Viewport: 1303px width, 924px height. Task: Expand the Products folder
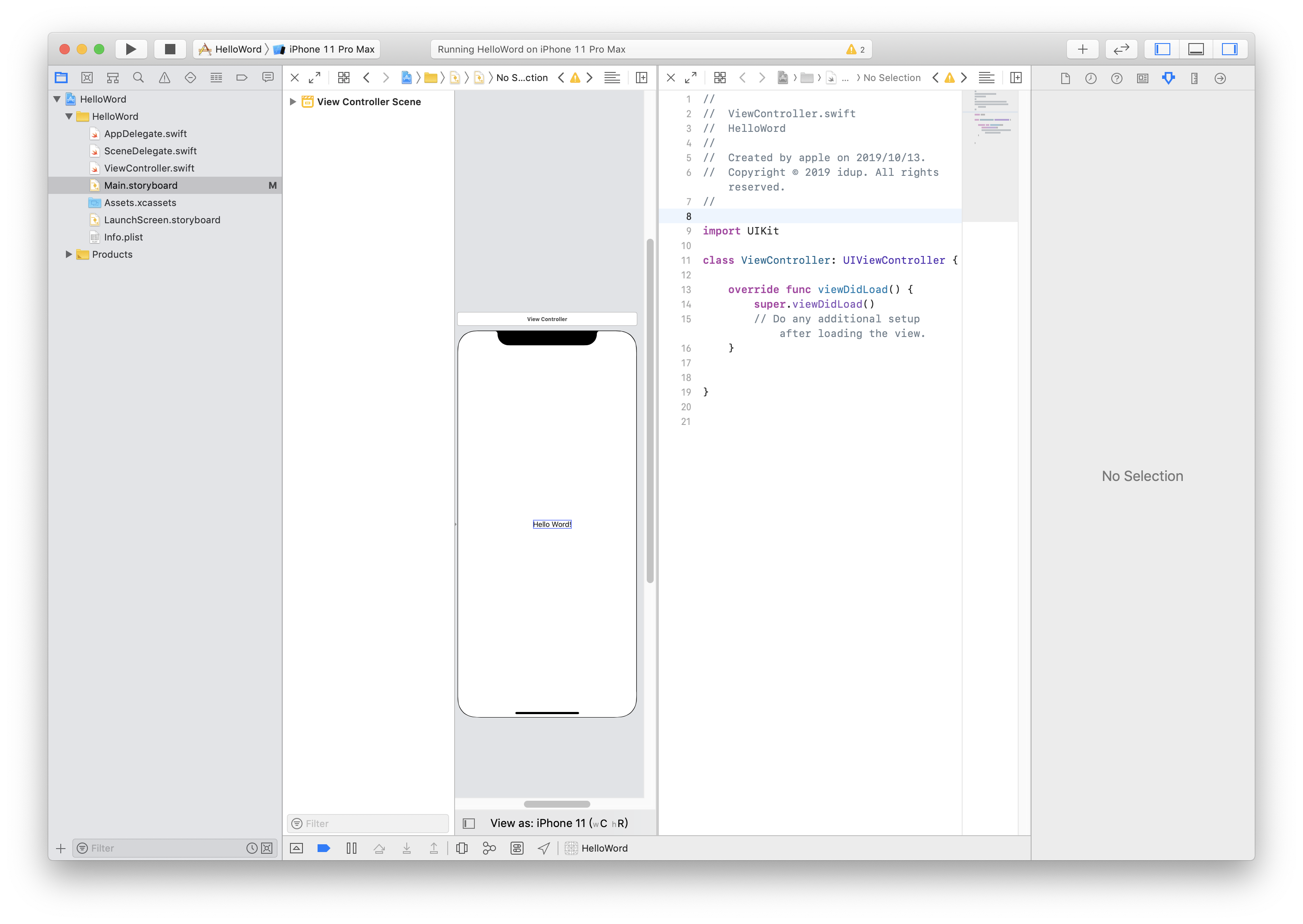coord(69,254)
